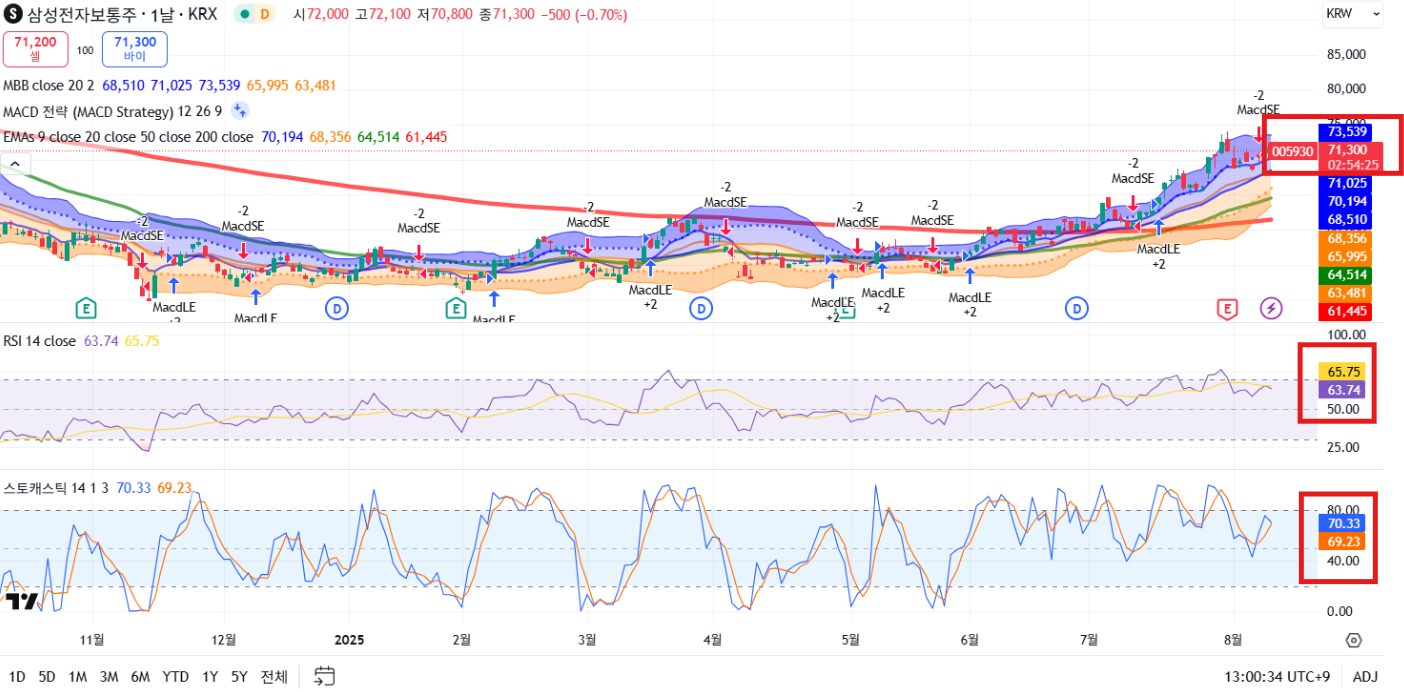This screenshot has height=692, width=1404.
Task: Click the dividend D marker above 7월
Action: 1077,308
